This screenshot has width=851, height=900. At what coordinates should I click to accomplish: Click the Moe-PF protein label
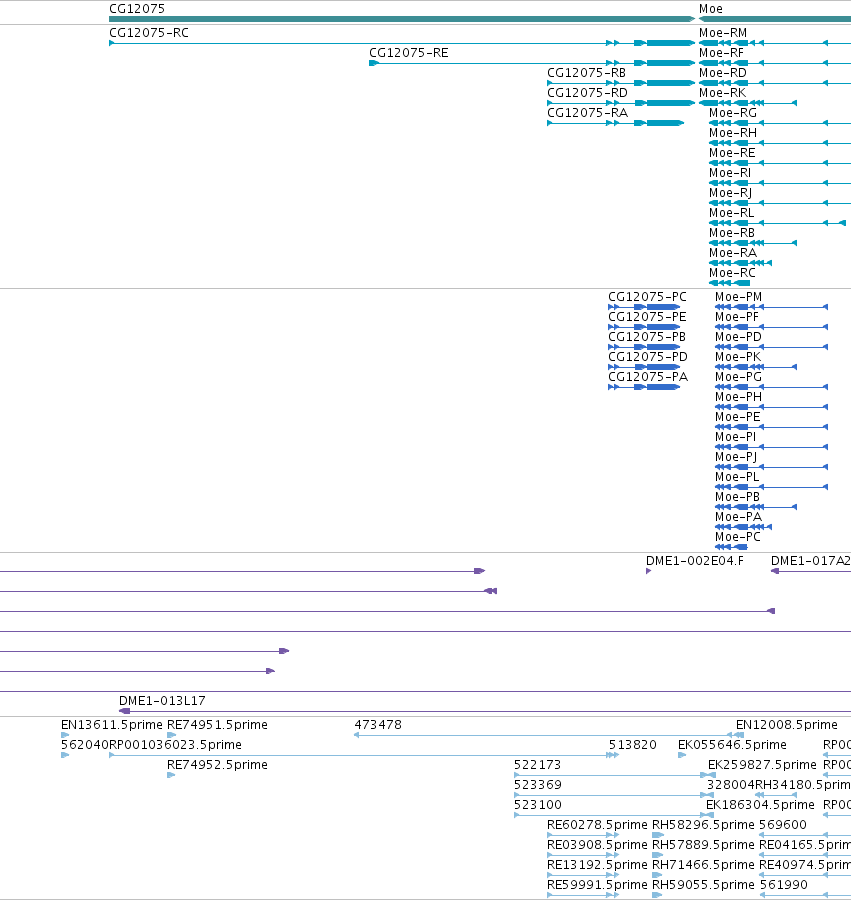tap(737, 317)
